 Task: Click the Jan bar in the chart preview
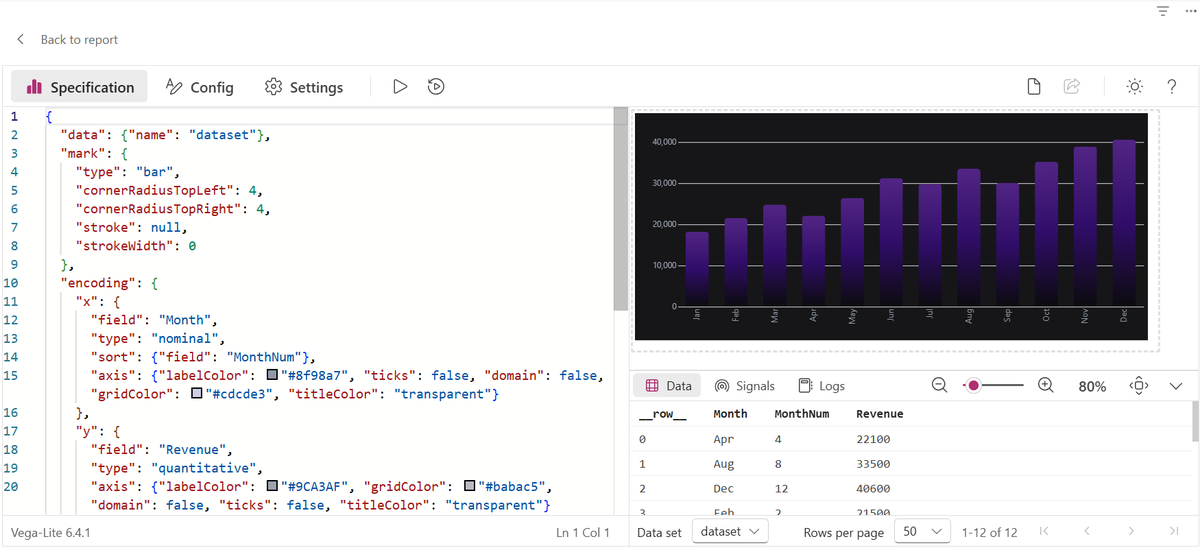pos(697,269)
